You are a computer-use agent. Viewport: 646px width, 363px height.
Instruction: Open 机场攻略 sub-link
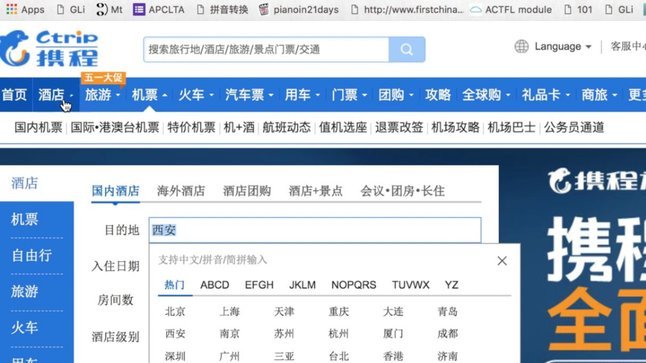[x=455, y=127]
